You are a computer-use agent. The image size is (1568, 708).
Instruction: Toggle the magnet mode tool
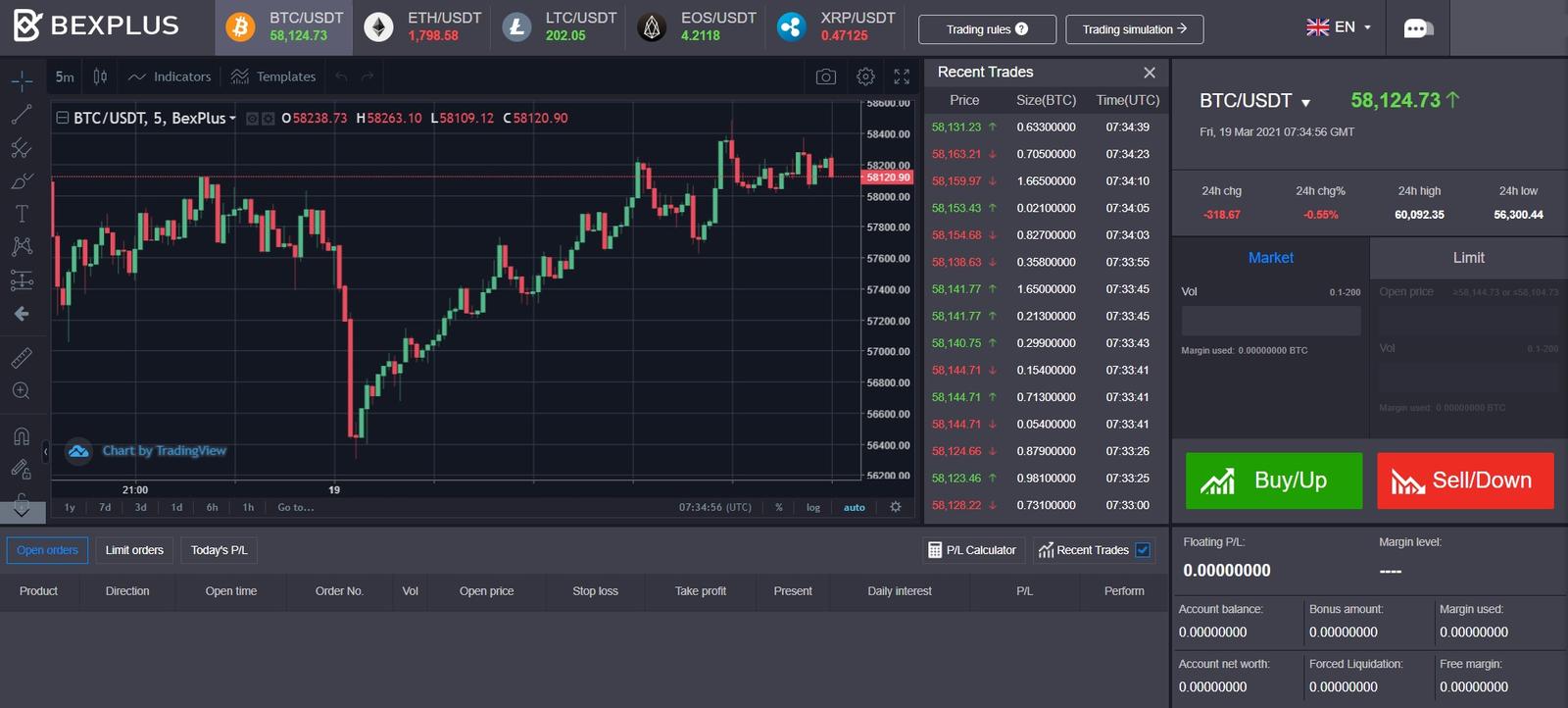(x=22, y=435)
